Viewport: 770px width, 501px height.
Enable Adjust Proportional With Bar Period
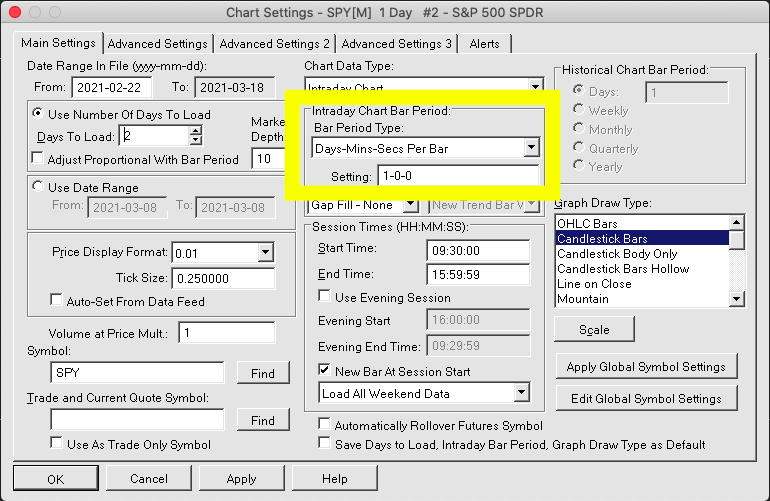pyautogui.click(x=37, y=158)
